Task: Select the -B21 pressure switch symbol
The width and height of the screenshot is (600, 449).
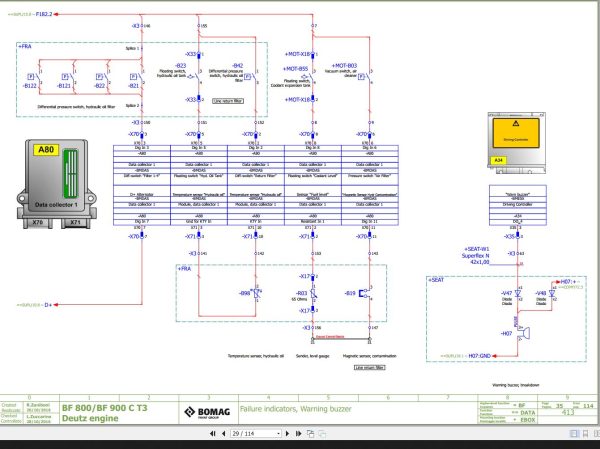Action: 138,79
